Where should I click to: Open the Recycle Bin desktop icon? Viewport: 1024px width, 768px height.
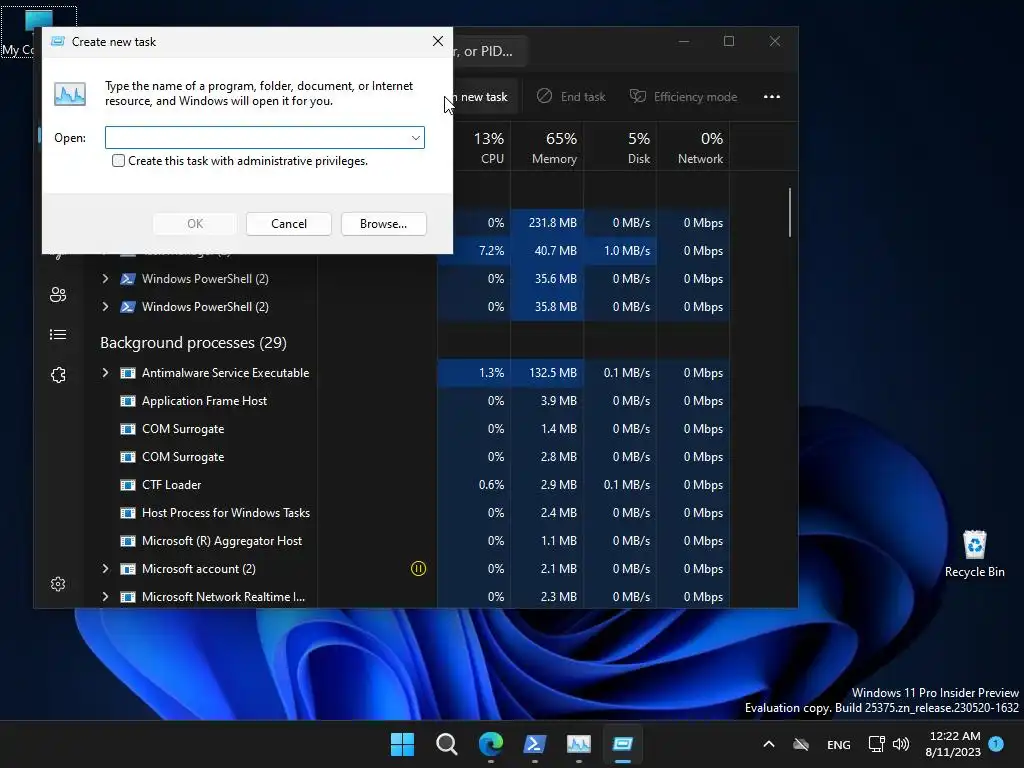(x=974, y=554)
